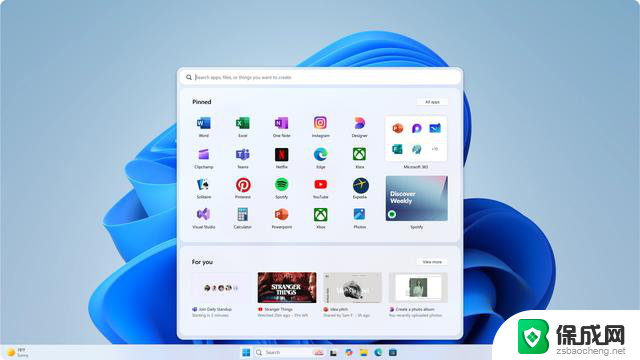This screenshot has height=360, width=640.
Task: Launch the Solitaire game icon
Action: (203, 185)
